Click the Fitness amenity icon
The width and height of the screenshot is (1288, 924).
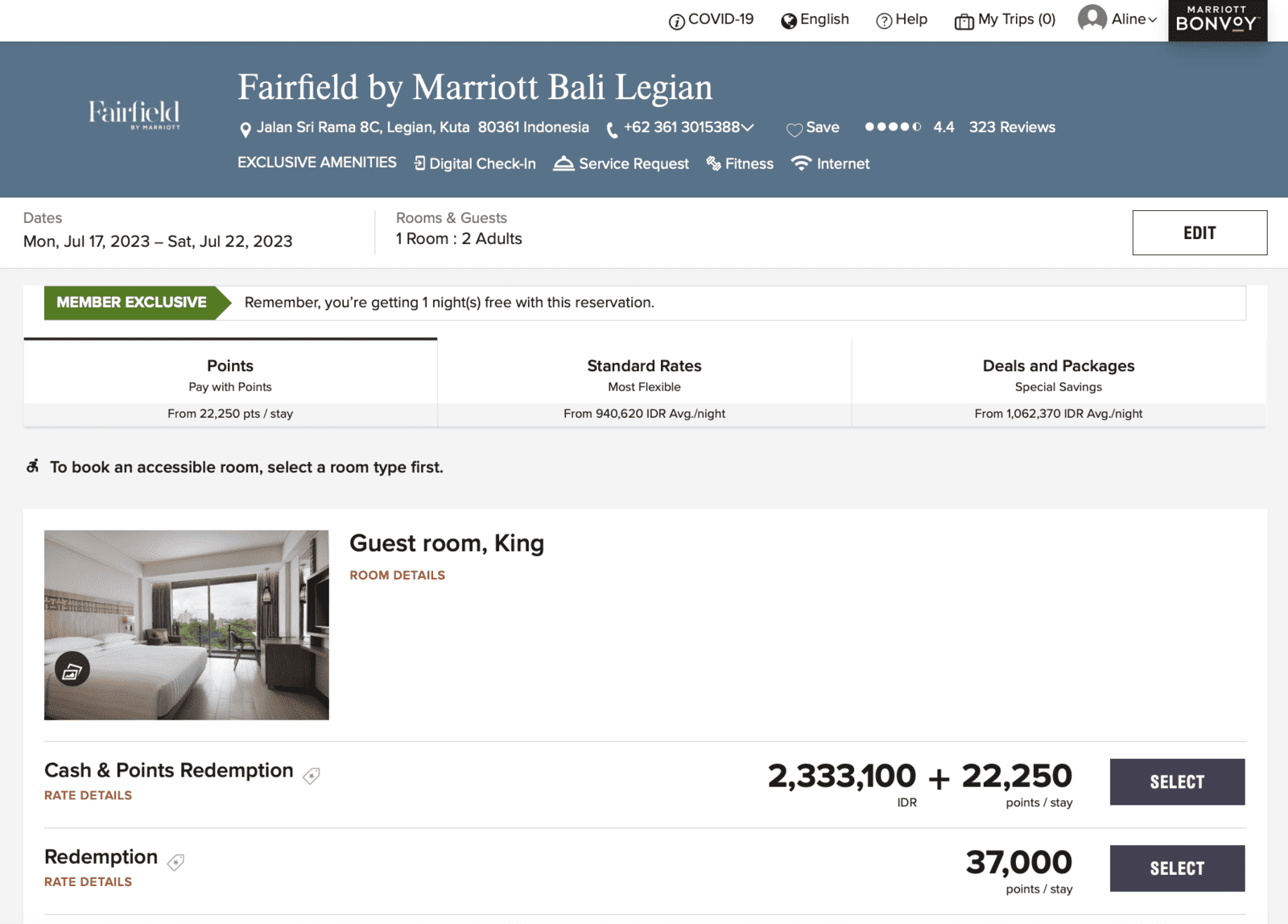click(713, 163)
